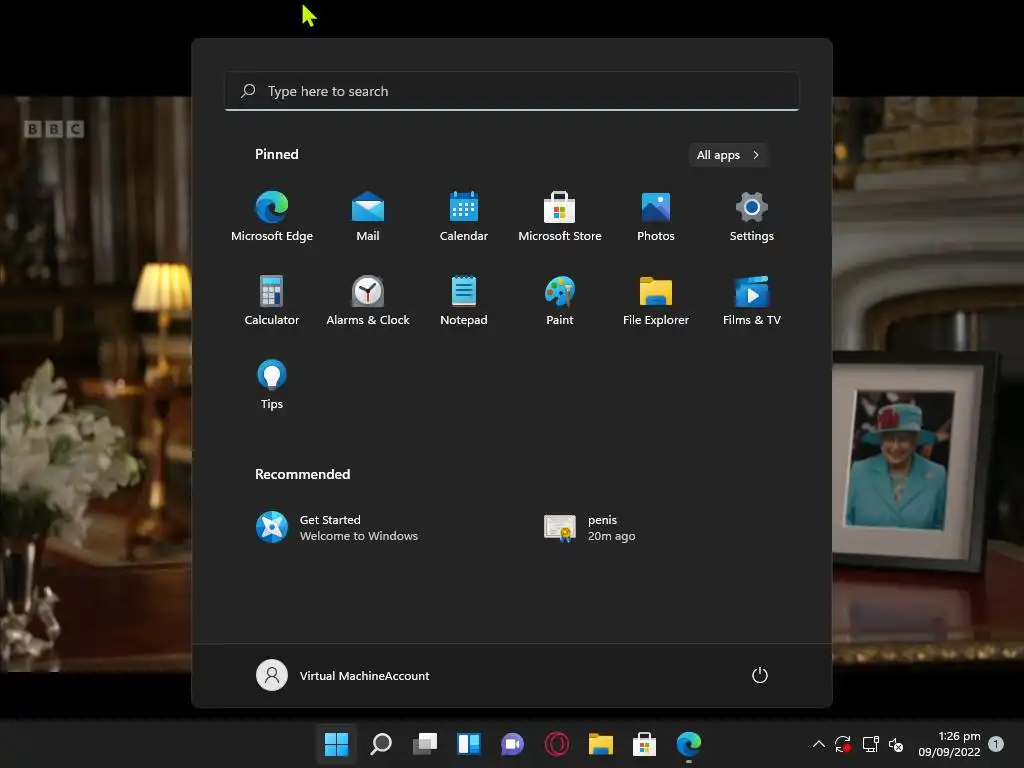
Task: Open Microsoft Edge from the pinned apps
Action: point(272,216)
